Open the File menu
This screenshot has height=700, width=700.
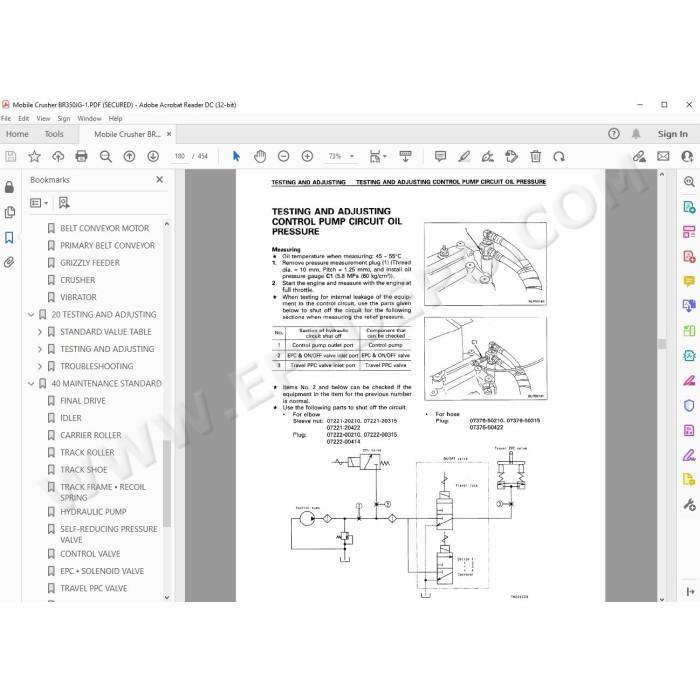[6, 119]
